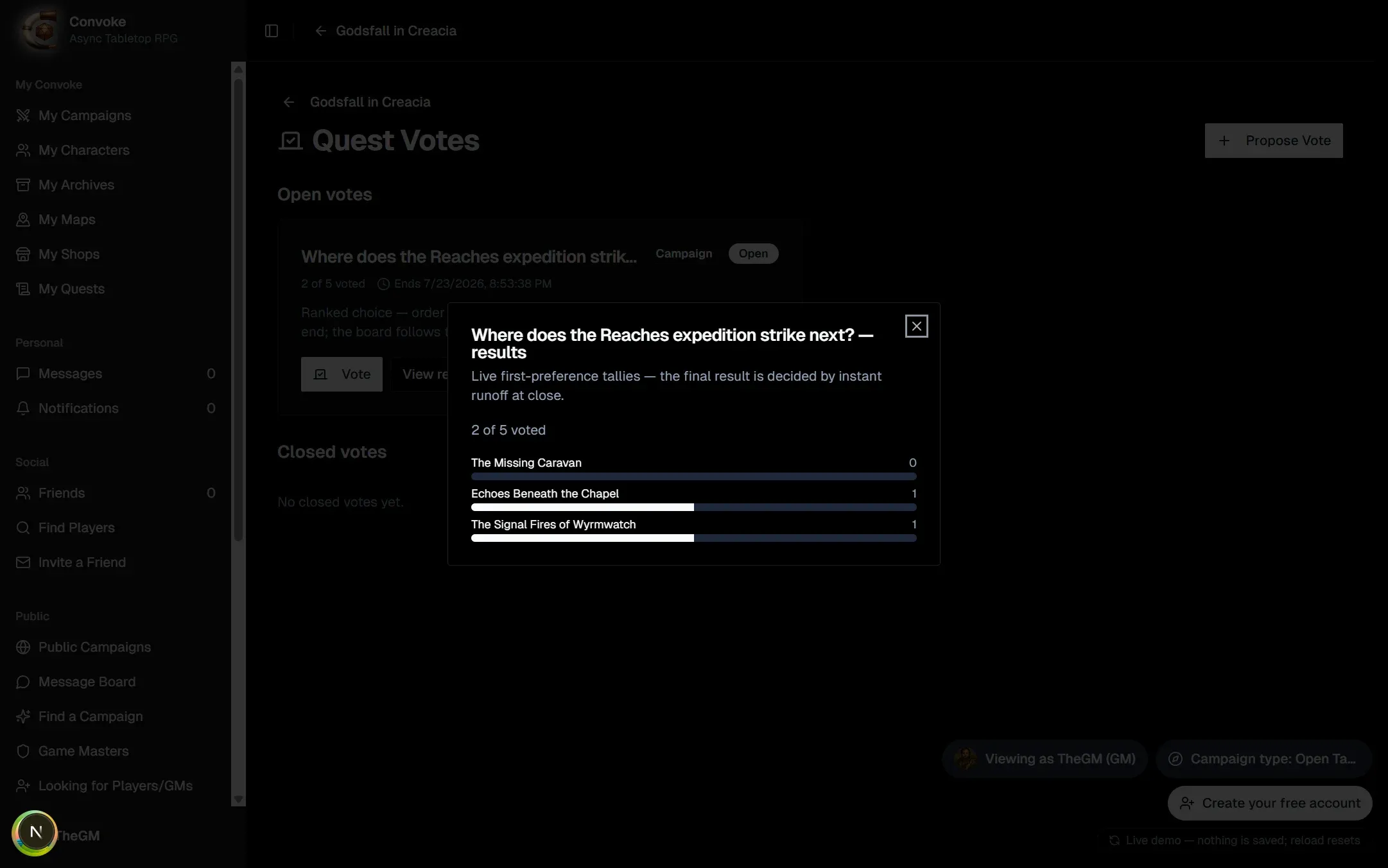This screenshot has width=1388, height=868.
Task: Click the Notifications bell icon
Action: (23, 408)
